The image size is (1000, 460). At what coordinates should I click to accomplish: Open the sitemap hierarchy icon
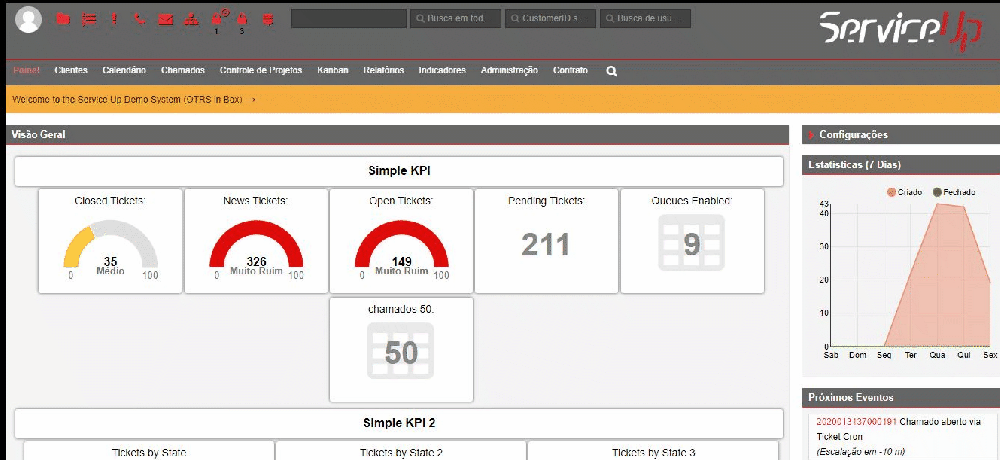coord(190,19)
